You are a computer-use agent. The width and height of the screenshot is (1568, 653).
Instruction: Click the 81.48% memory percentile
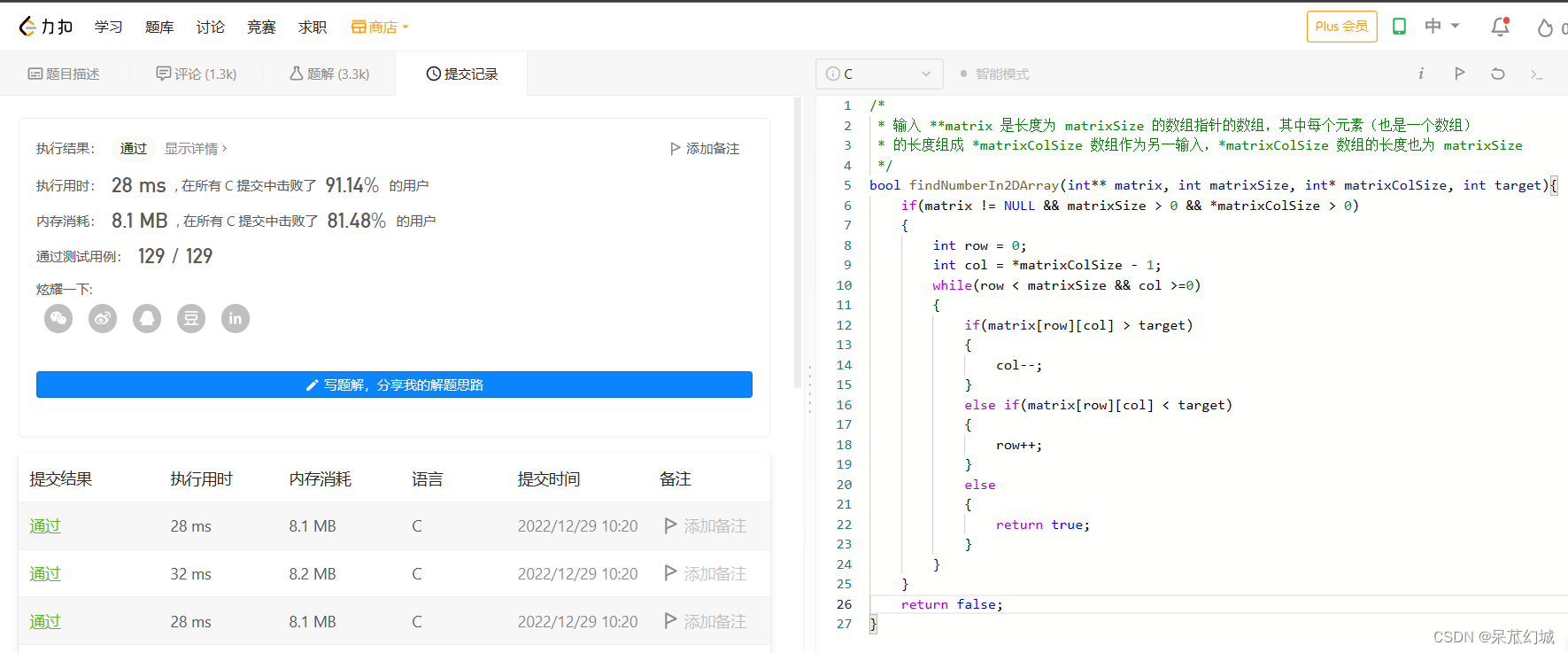[356, 221]
